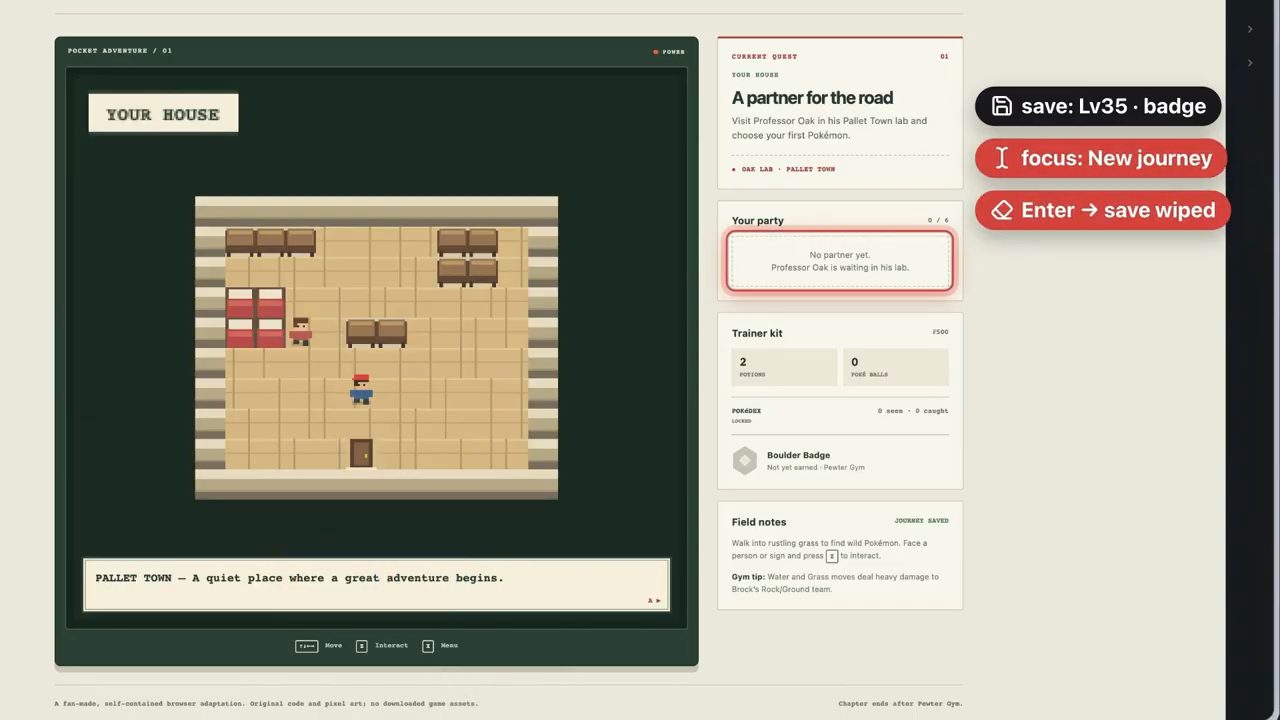Screen dimensions: 1280x720
Task: Click the 'Interact' control label
Action: 391,646
